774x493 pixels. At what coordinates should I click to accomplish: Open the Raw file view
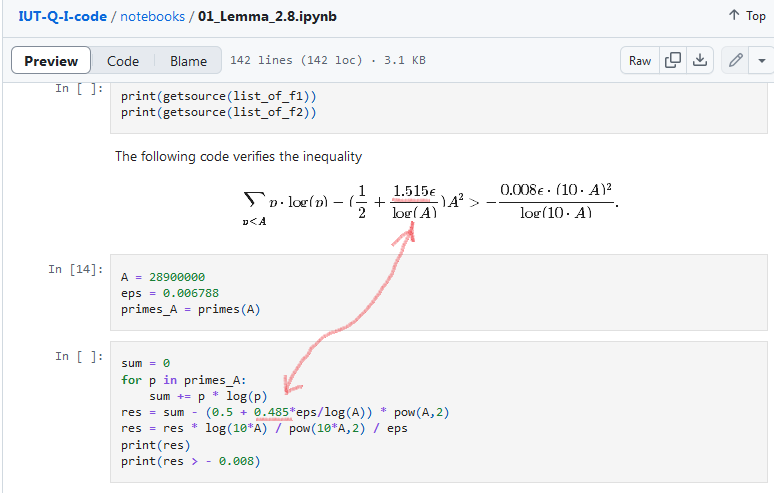tap(640, 60)
